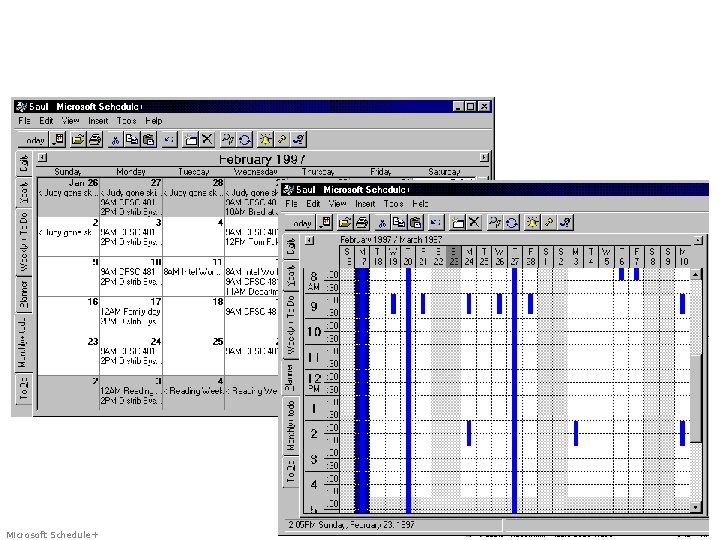Open the File menu in the back window
This screenshot has width=720, height=540.
24,121
